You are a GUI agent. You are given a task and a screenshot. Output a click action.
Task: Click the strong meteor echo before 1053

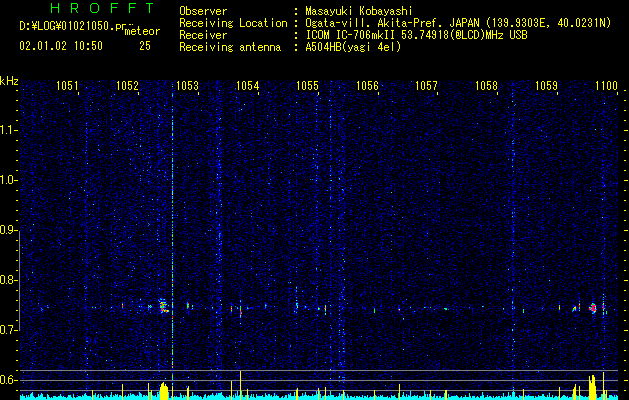pos(164,306)
